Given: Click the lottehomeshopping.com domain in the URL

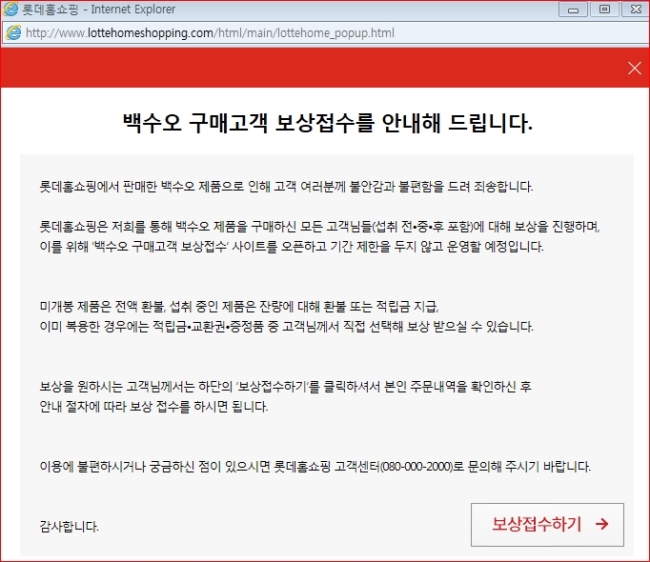Looking at the screenshot, I should tap(150, 33).
